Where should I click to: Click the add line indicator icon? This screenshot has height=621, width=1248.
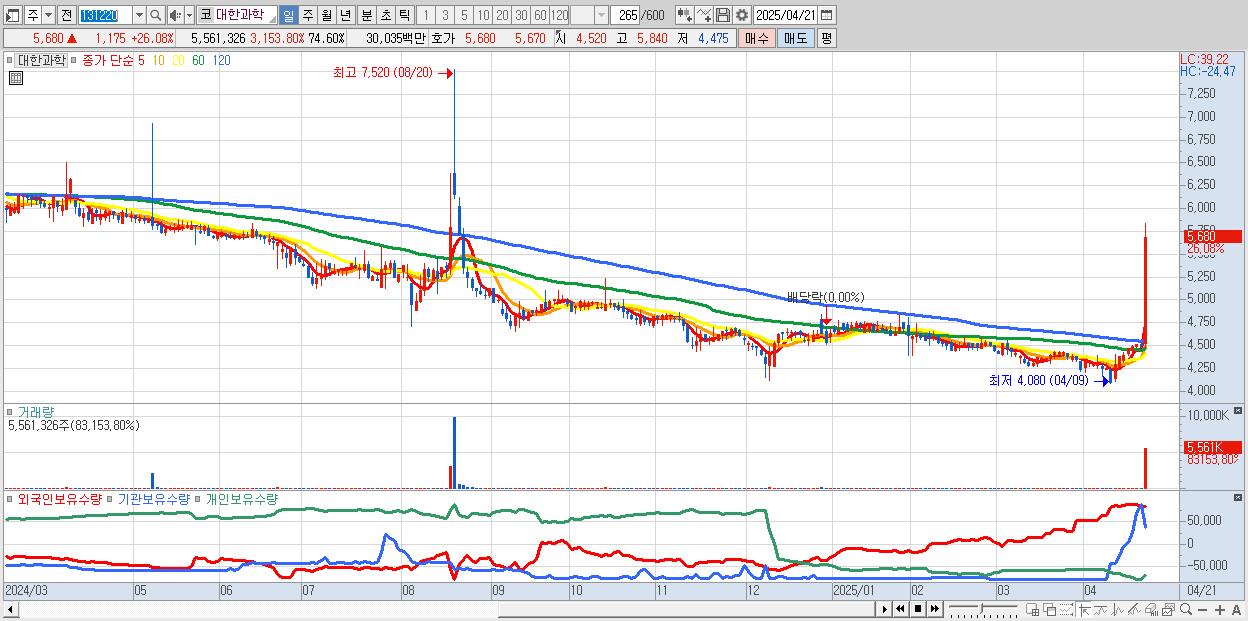704,15
